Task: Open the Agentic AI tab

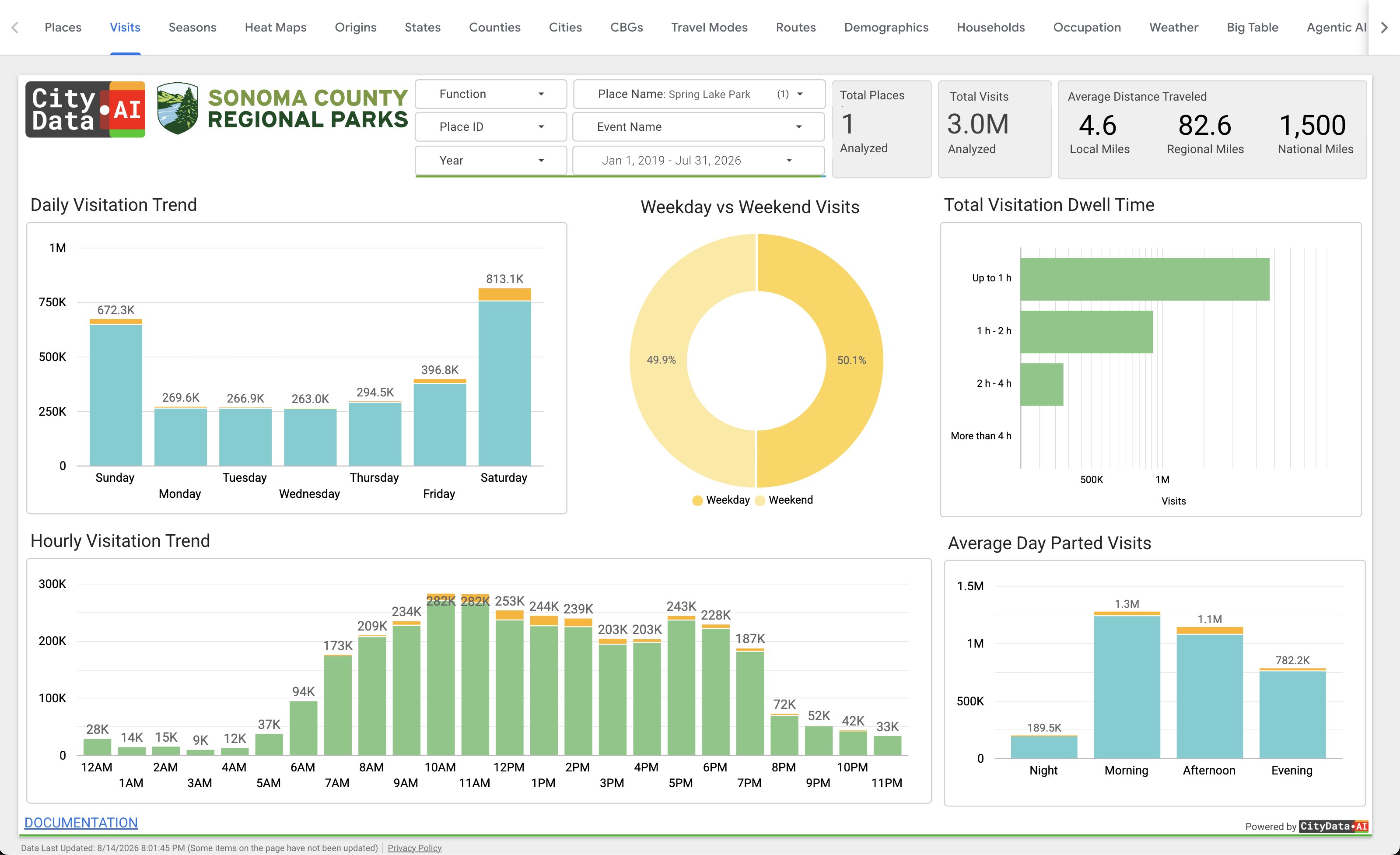Action: [1337, 27]
